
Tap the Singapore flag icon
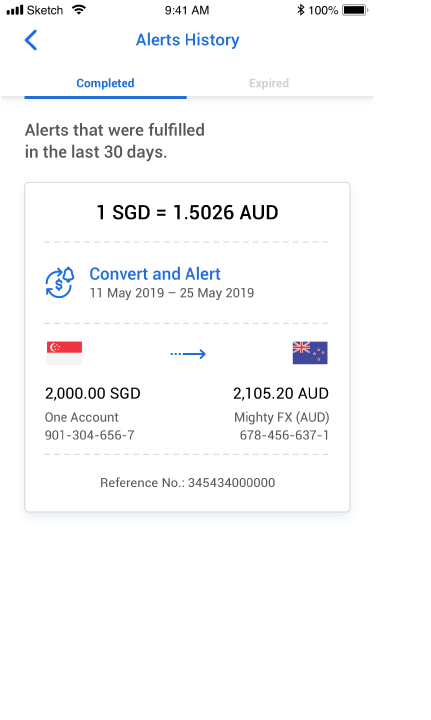[64, 353]
